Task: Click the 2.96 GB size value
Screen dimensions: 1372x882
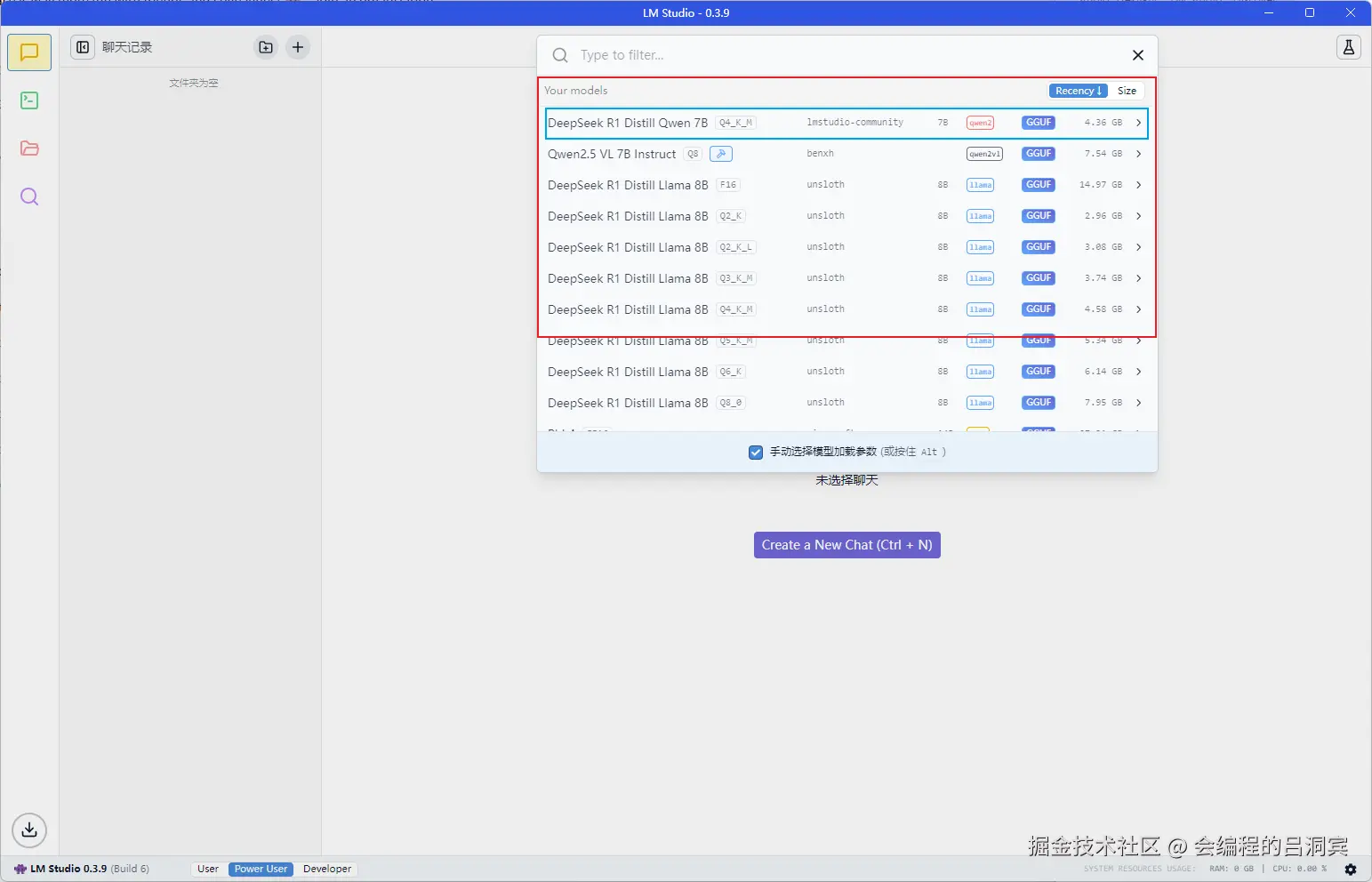Action: tap(1103, 216)
